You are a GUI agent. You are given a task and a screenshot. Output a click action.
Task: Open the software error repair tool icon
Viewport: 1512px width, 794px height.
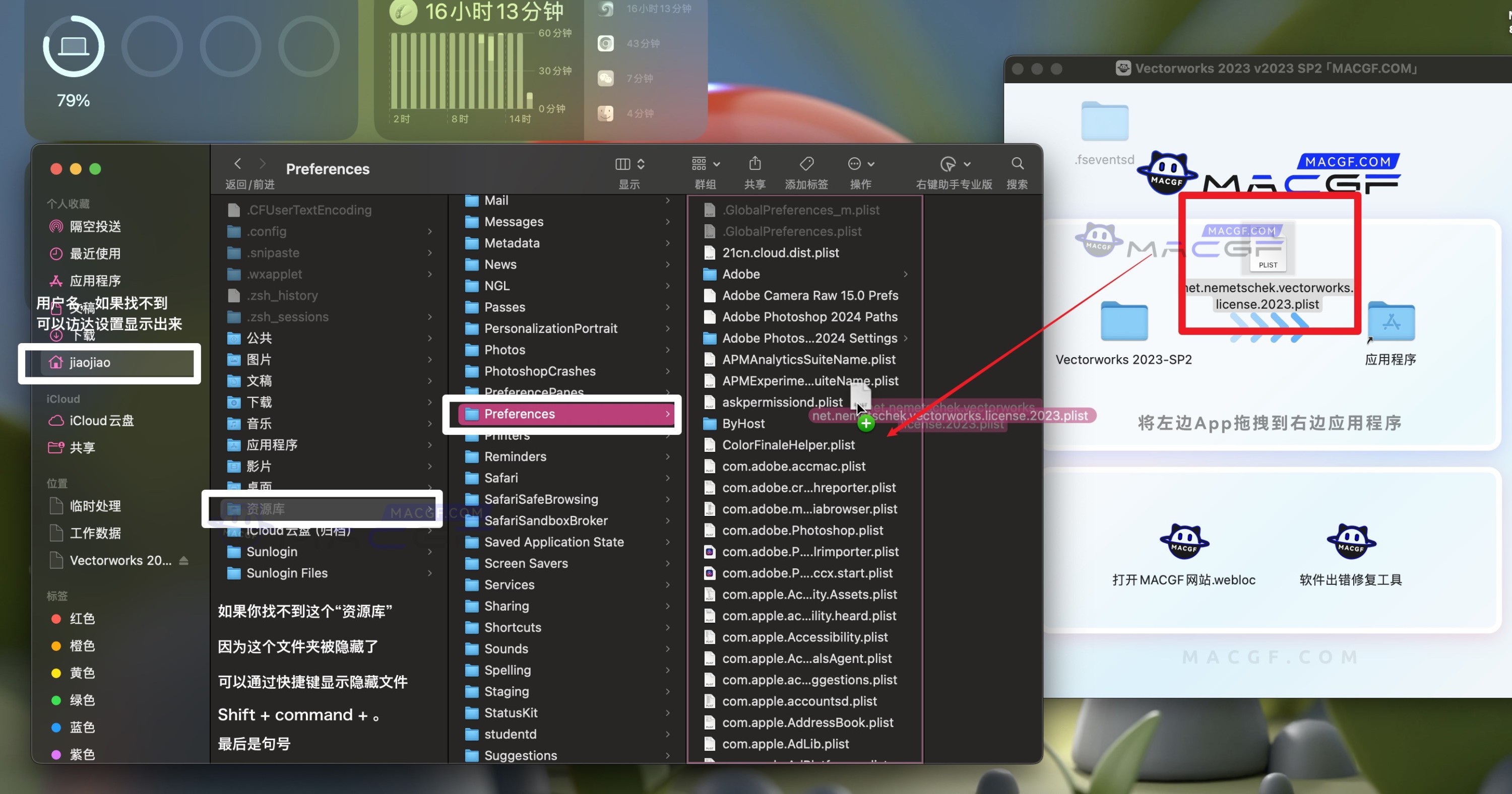pyautogui.click(x=1351, y=541)
